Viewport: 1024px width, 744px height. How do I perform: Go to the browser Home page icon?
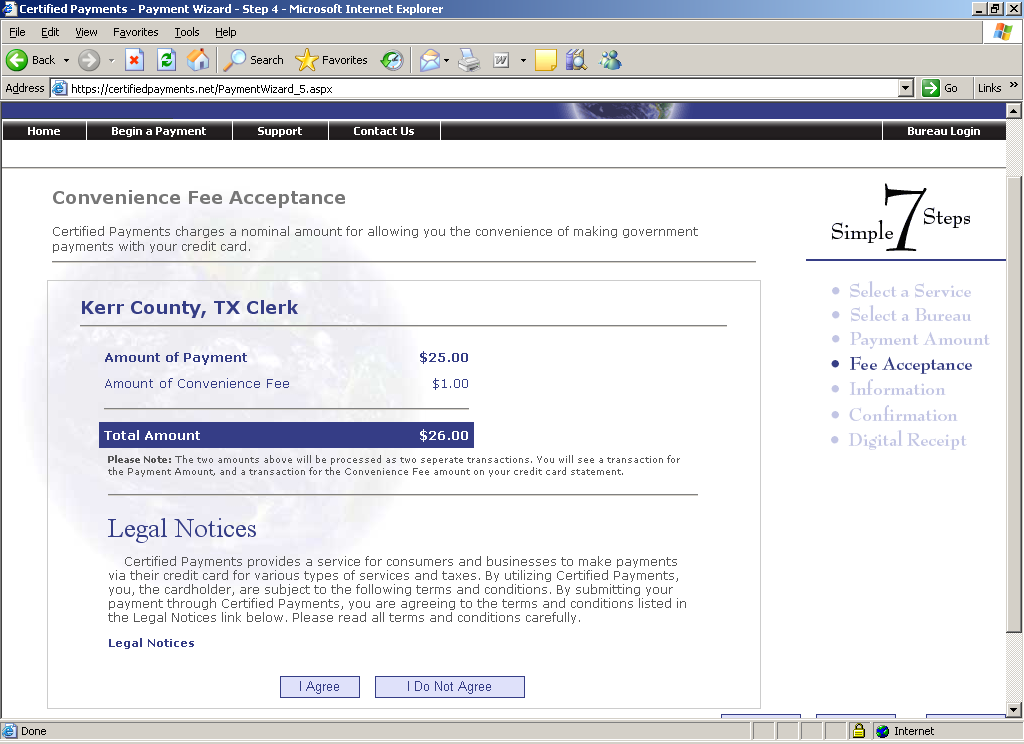pyautogui.click(x=199, y=60)
